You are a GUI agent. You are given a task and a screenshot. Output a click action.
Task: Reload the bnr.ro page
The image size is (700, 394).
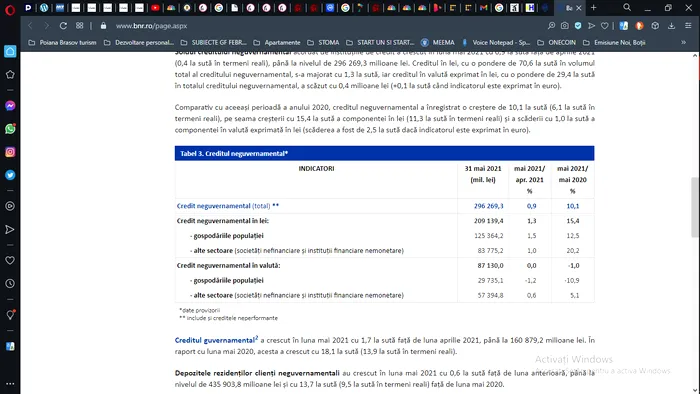coord(63,26)
